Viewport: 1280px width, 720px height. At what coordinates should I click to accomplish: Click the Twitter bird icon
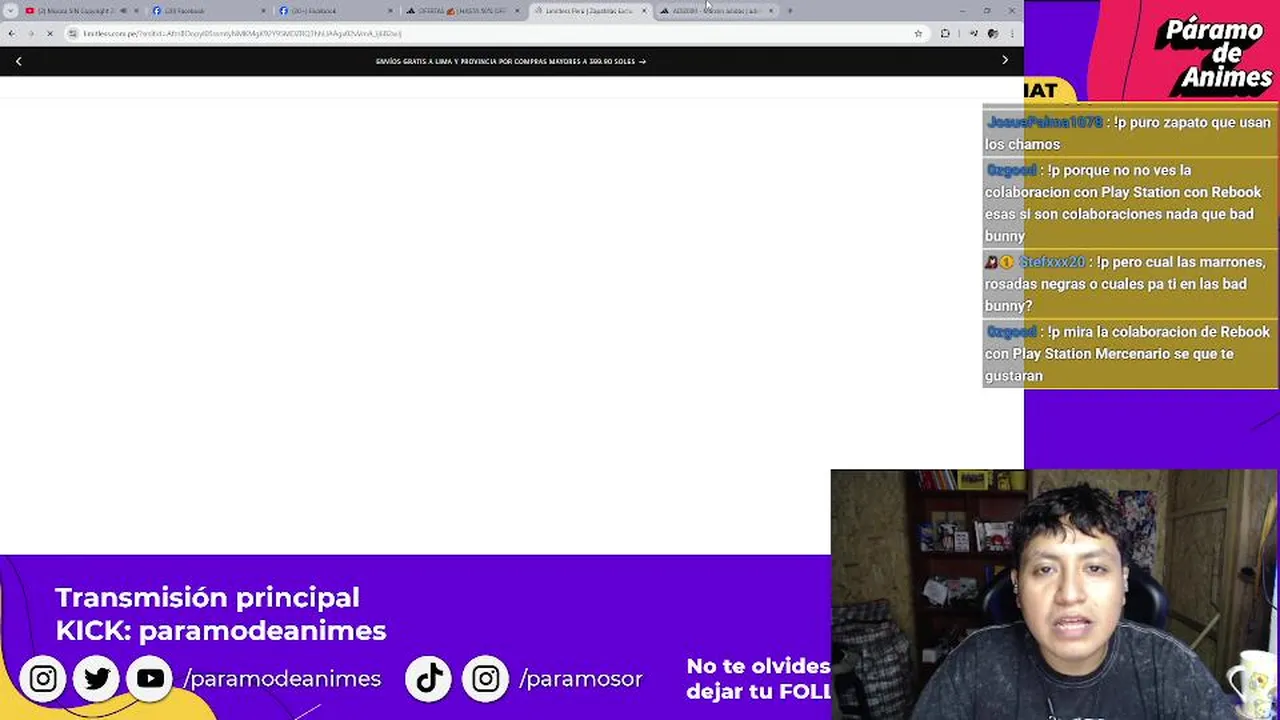pos(97,679)
